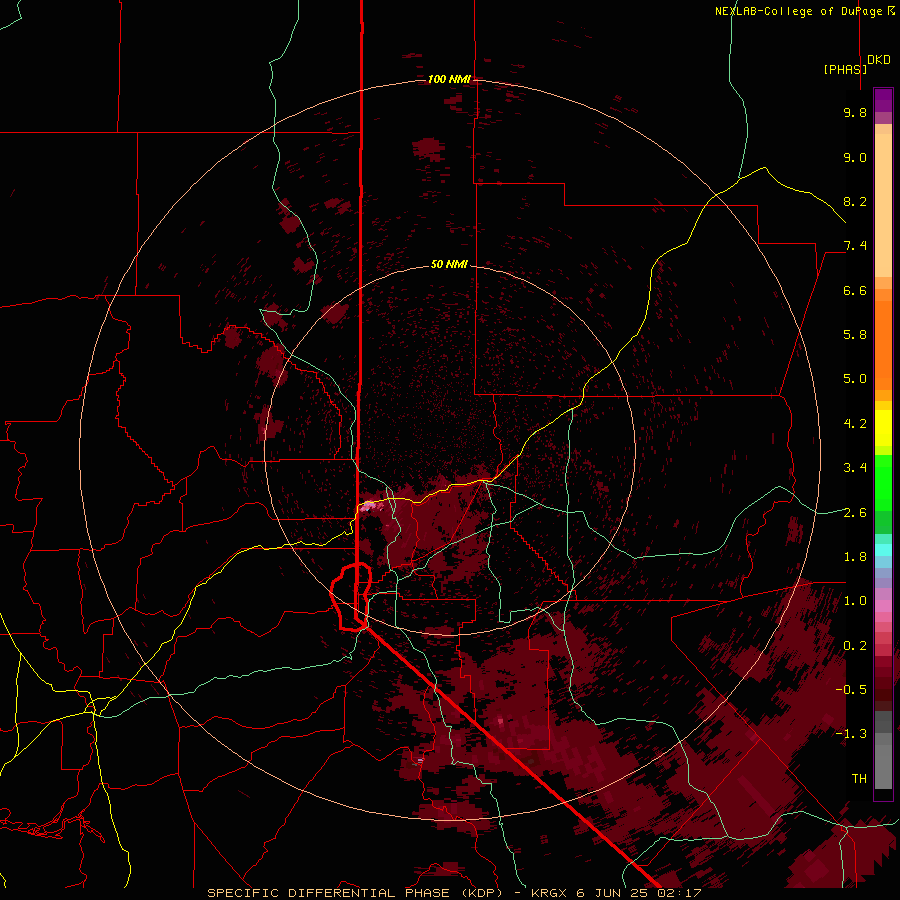Click the Specific Differential Phase KRGX caption

pos(454,893)
